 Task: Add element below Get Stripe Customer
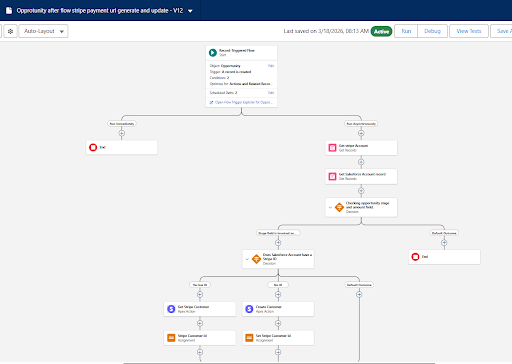click(x=200, y=323)
